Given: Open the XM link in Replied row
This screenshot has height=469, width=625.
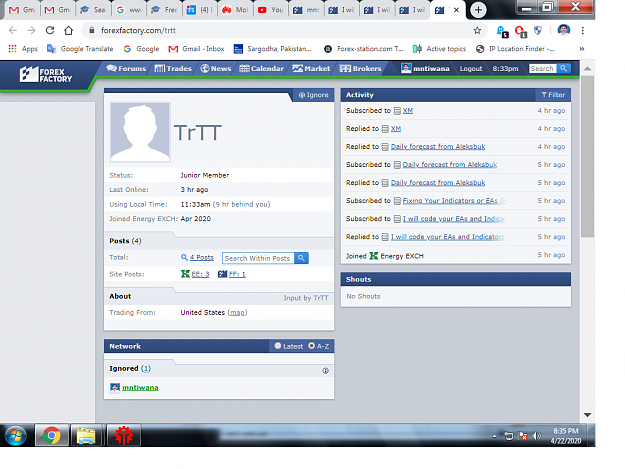Looking at the screenshot, I should (395, 129).
